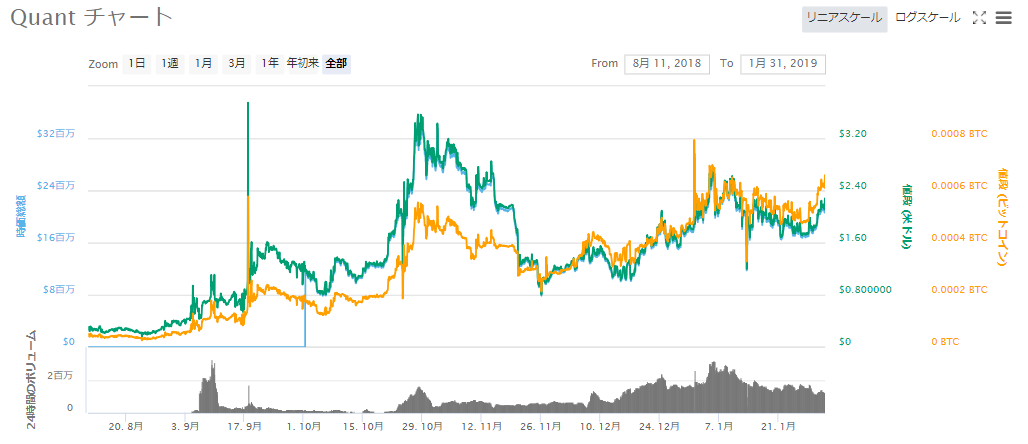Select the 1月 zoom range
Screen dimensions: 1028x444
point(203,64)
